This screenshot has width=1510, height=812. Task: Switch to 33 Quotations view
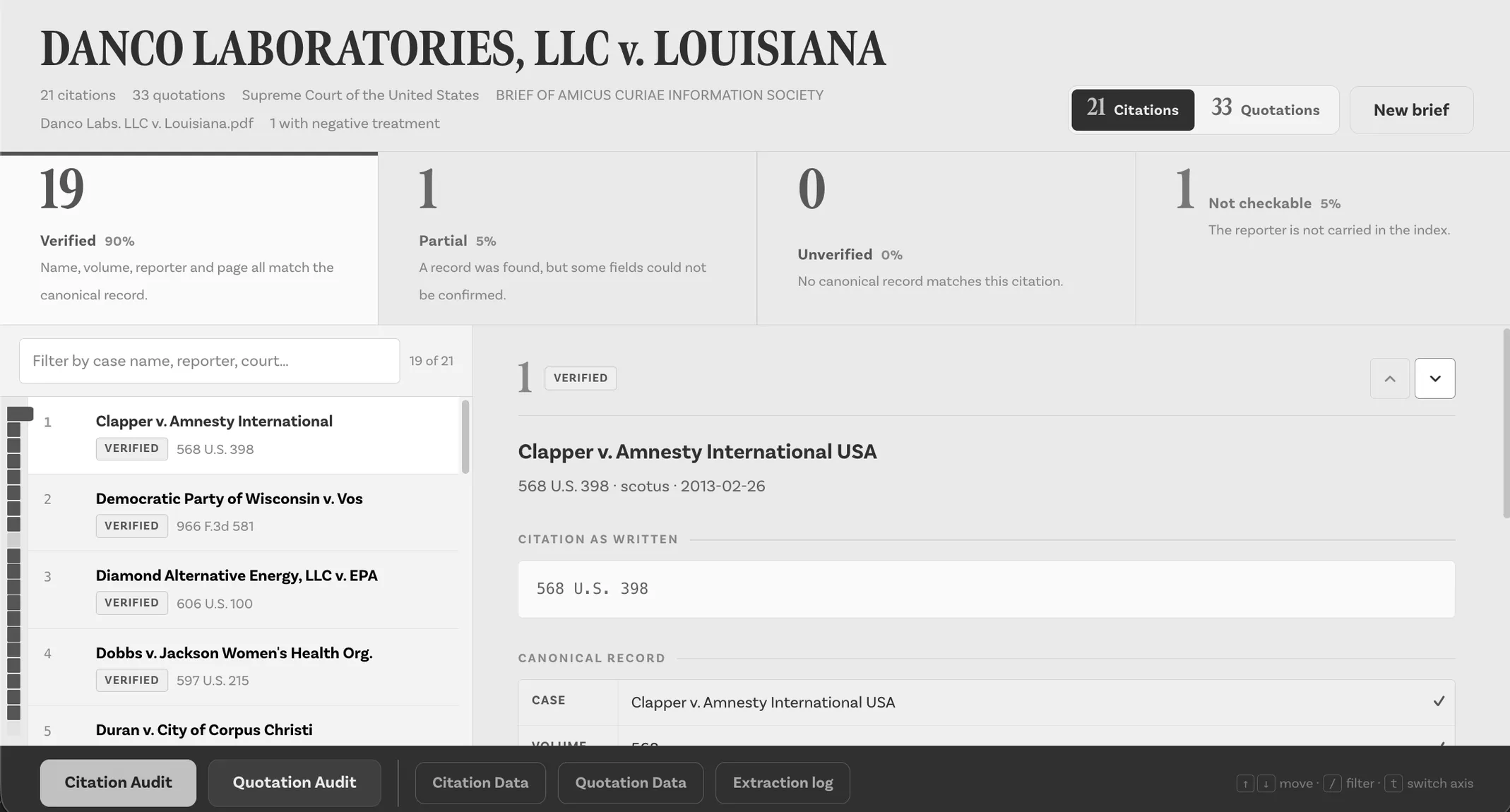click(1266, 109)
